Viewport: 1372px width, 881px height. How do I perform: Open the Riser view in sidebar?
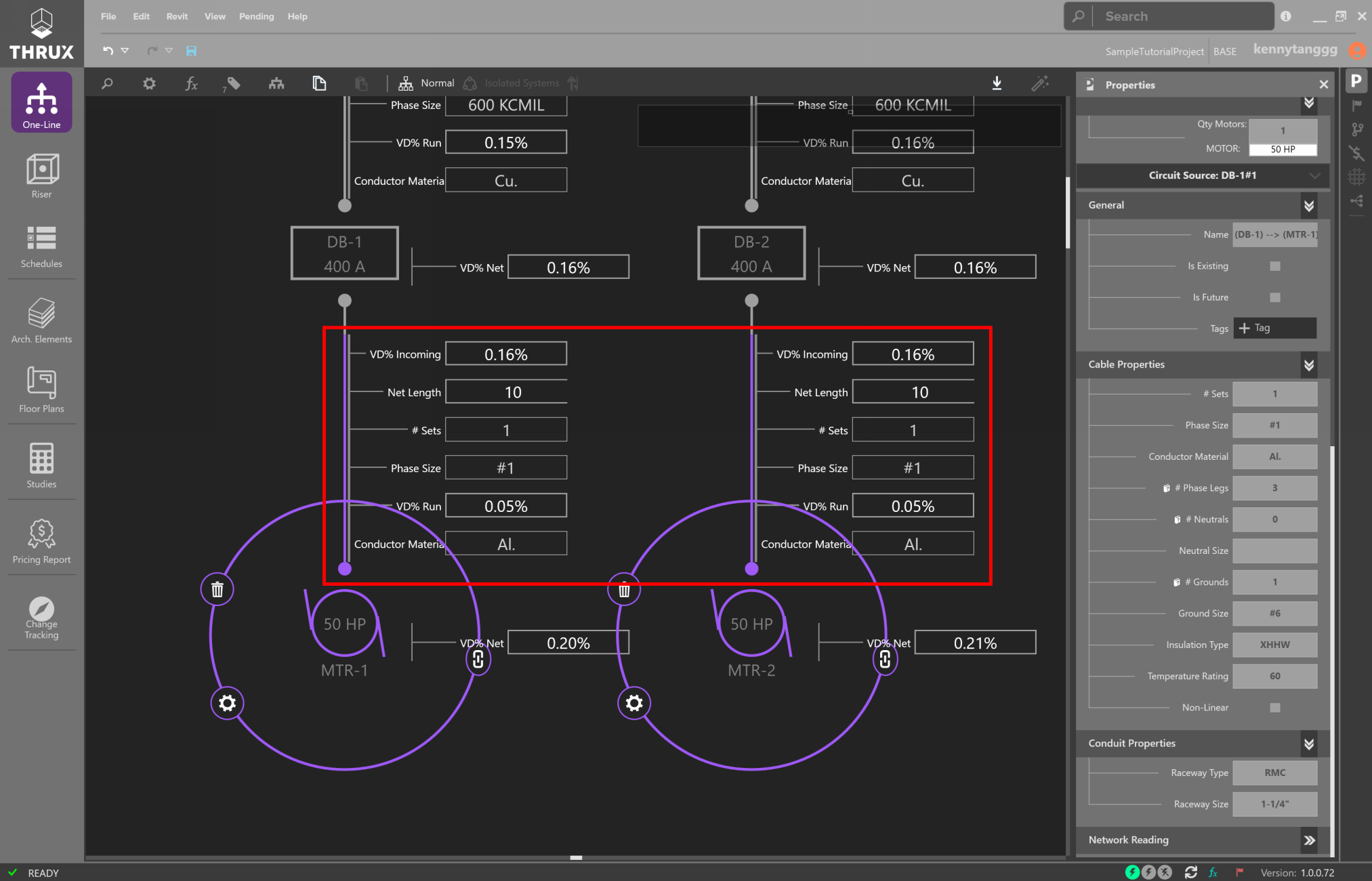41,175
